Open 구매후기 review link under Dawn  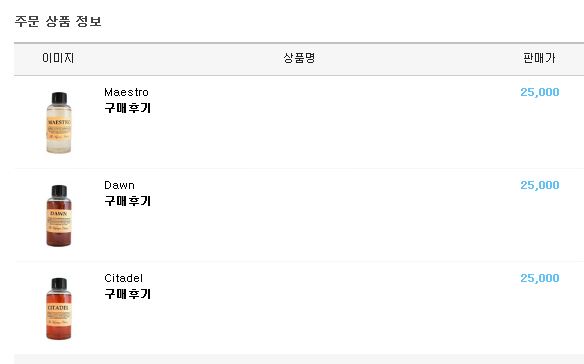127,201
